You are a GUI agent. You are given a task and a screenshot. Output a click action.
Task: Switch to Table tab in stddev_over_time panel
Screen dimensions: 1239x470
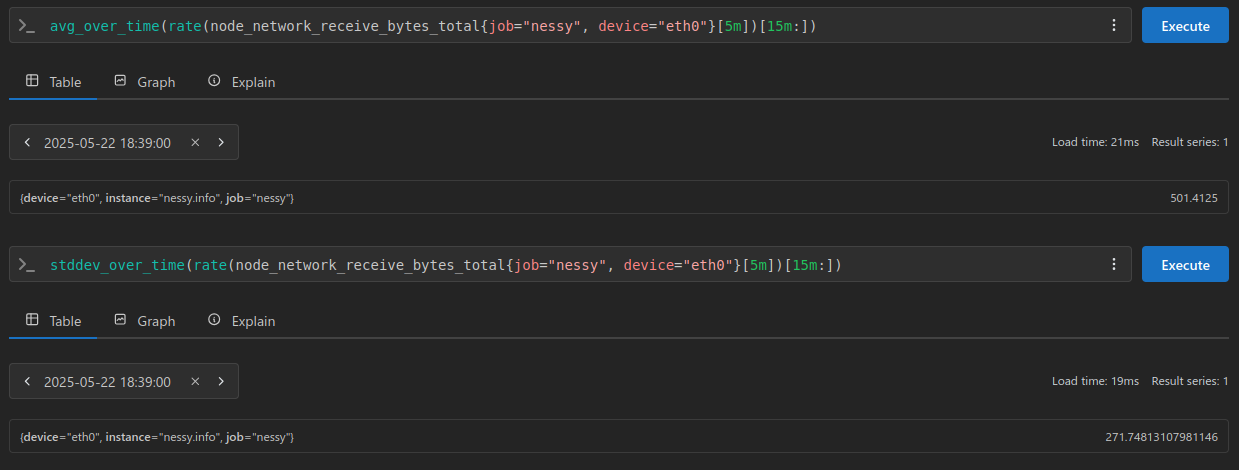[53, 321]
